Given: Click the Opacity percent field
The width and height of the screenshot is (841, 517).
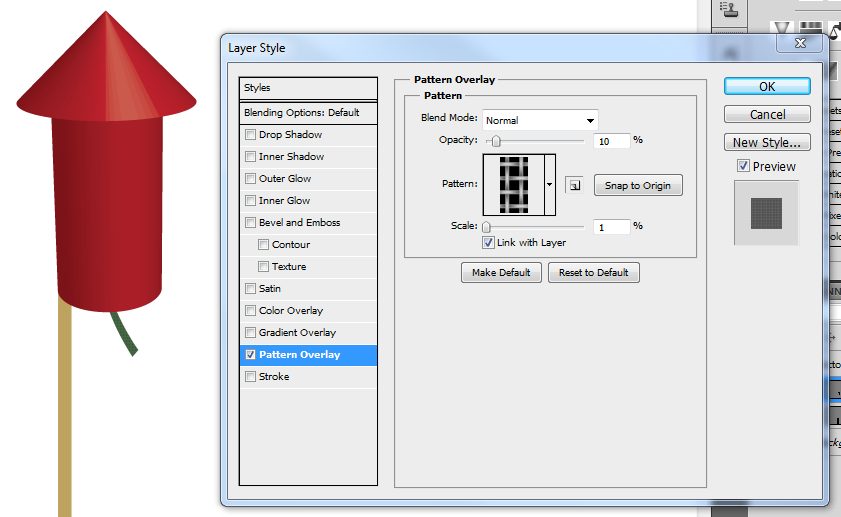Looking at the screenshot, I should point(611,141).
